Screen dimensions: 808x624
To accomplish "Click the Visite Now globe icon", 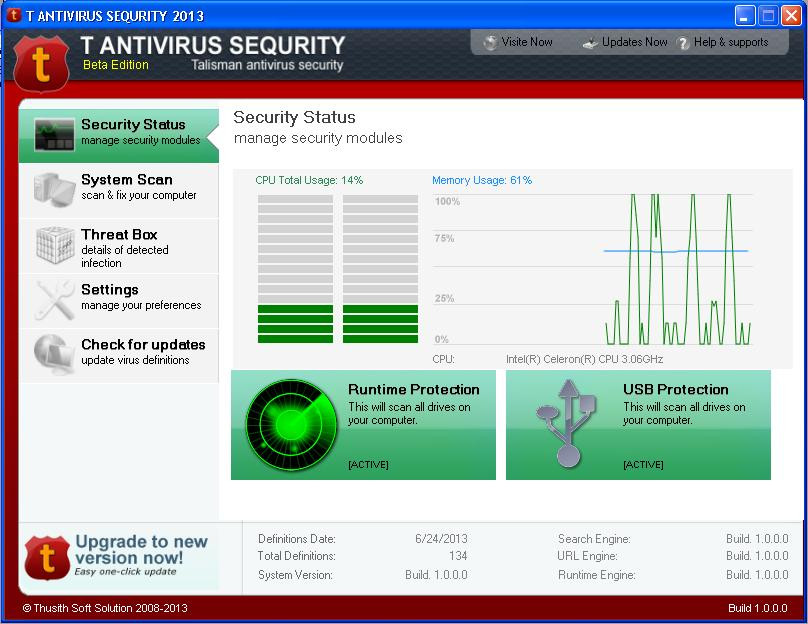I will (x=489, y=42).
